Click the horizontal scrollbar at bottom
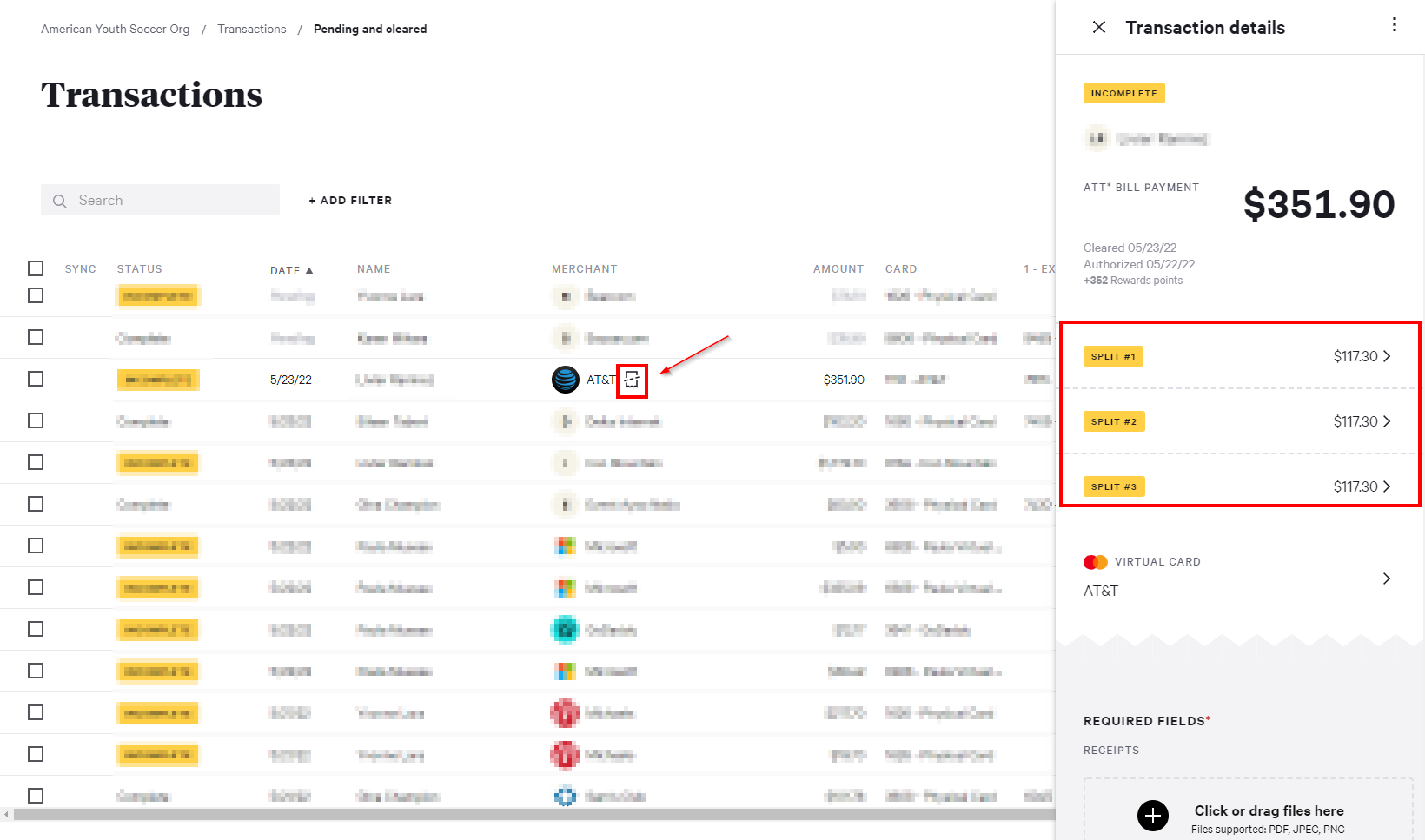 (521, 815)
